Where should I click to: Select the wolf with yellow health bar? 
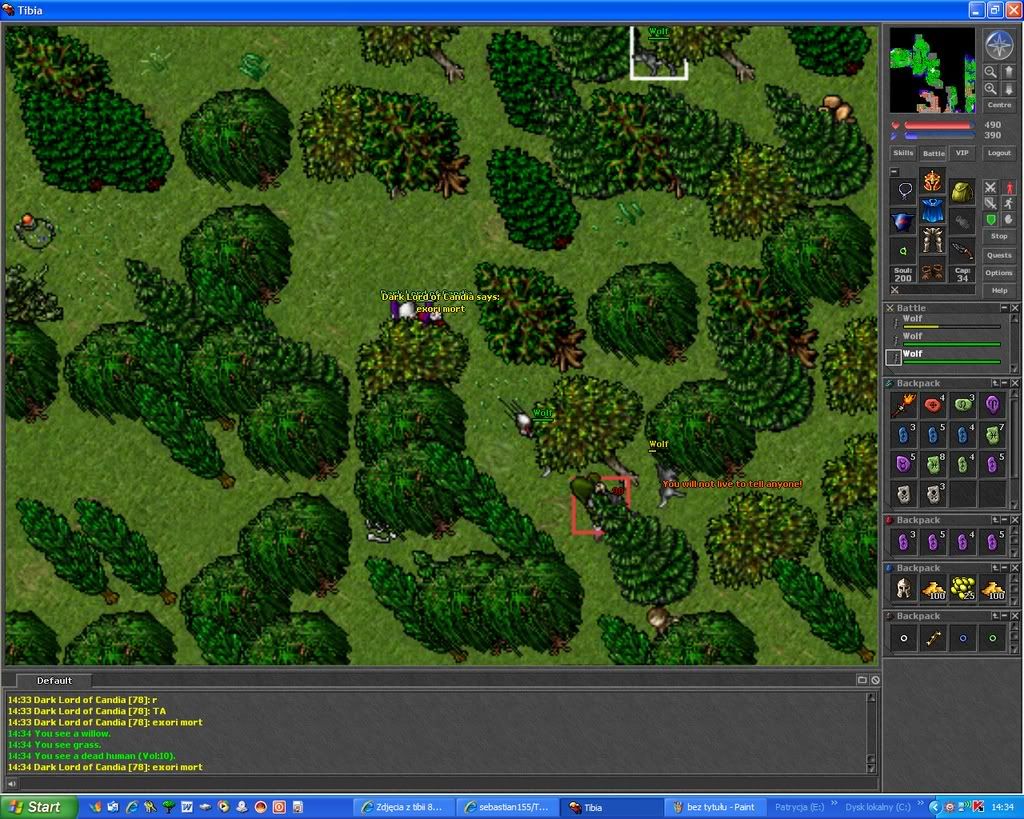(945, 322)
